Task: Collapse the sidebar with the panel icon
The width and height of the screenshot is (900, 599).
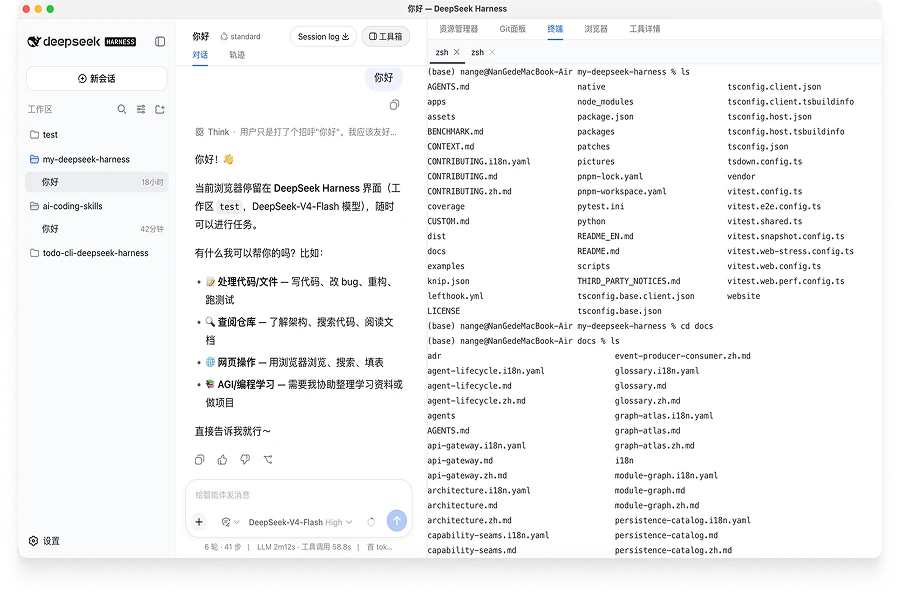Action: tap(160, 41)
